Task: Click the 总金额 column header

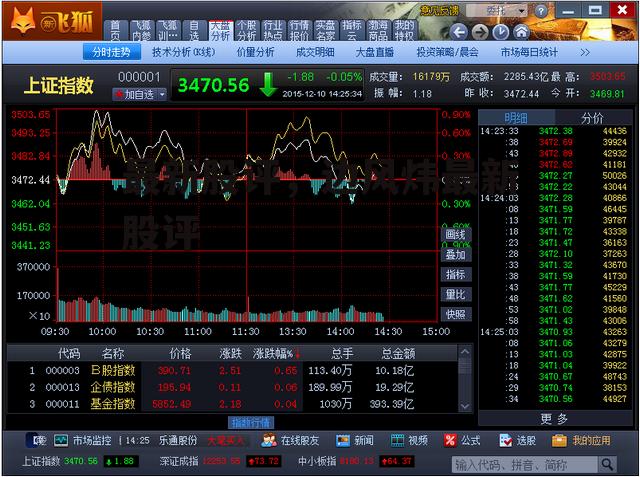Action: pyautogui.click(x=398, y=353)
